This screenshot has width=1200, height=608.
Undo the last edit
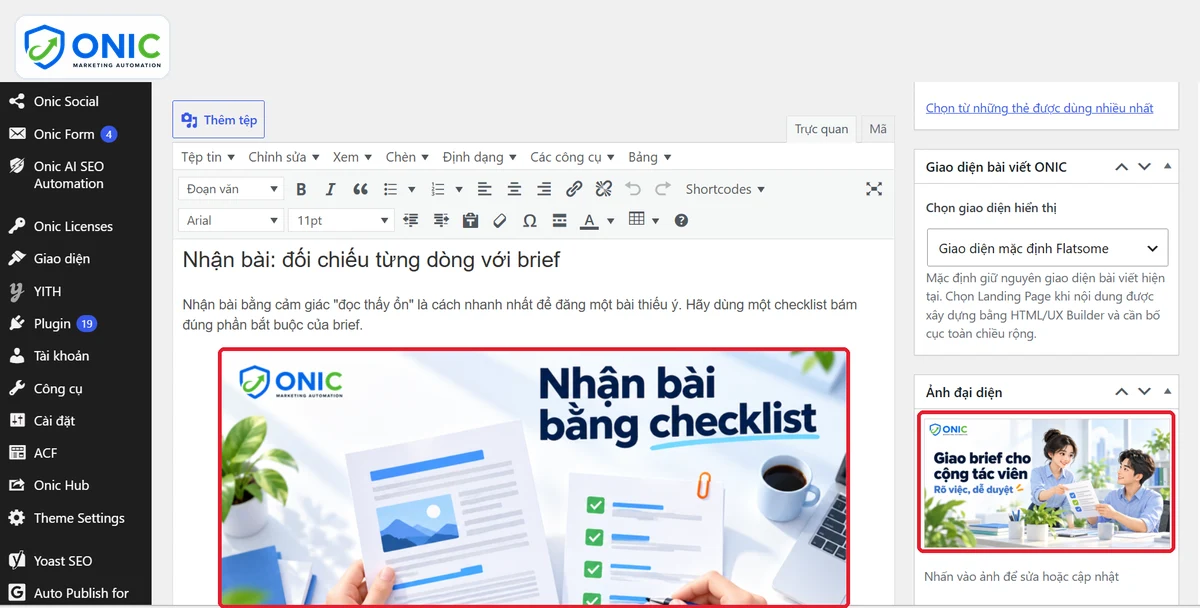[633, 189]
